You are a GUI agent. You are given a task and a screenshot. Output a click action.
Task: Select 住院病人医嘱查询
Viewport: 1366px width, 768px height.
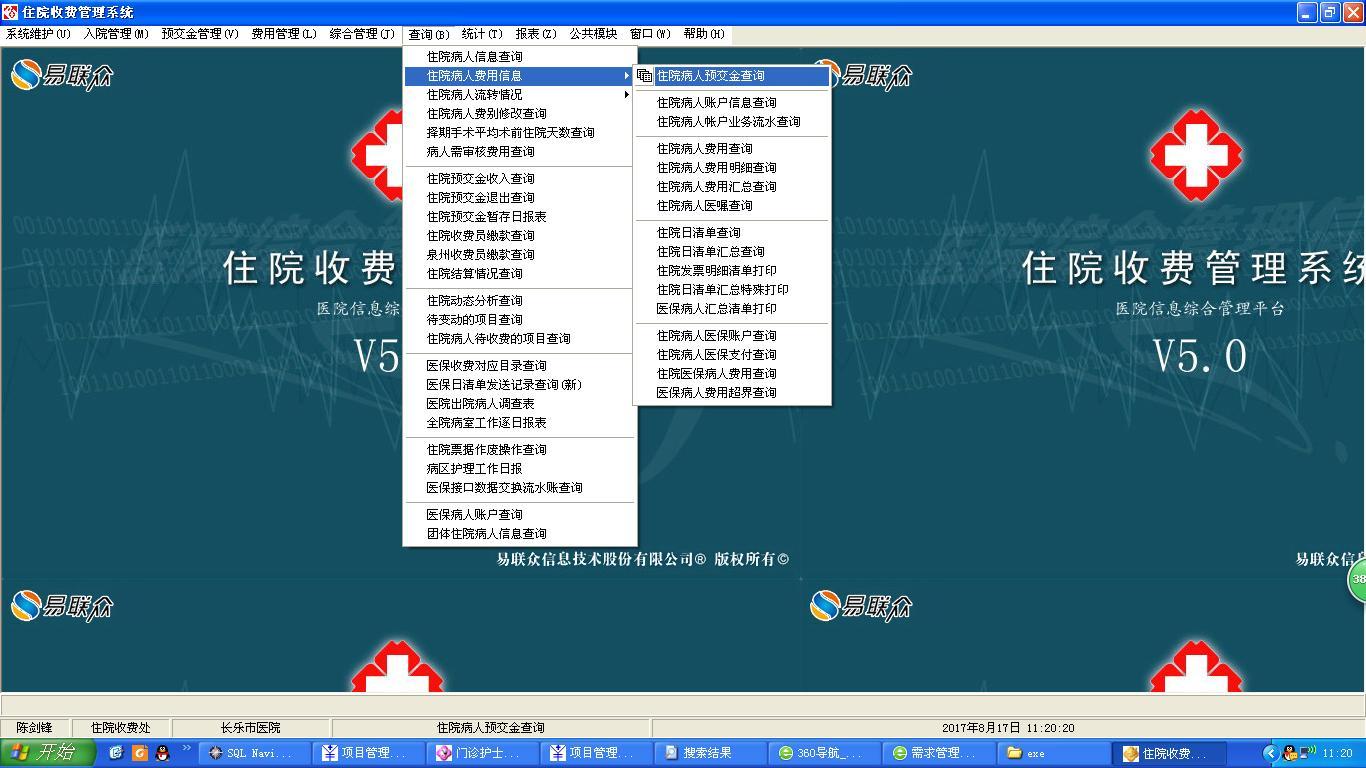pos(732,206)
